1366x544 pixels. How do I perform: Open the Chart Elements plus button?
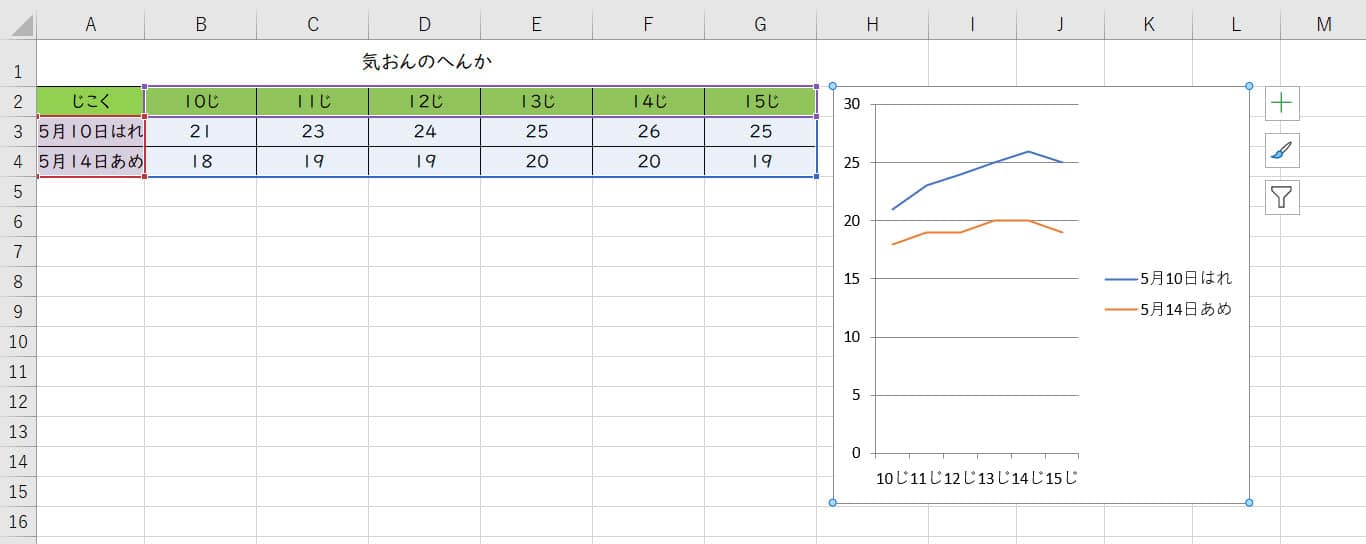click(1282, 102)
